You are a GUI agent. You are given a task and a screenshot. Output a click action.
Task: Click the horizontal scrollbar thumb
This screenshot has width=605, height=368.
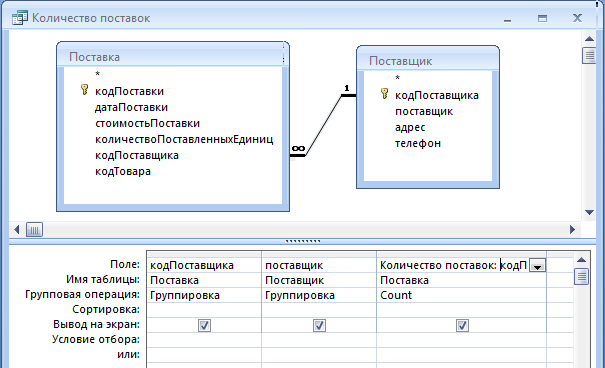tap(34, 230)
